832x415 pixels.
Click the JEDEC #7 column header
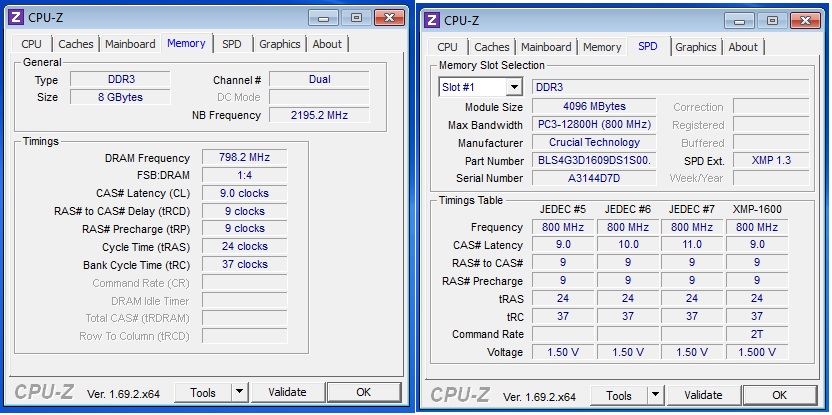click(691, 210)
